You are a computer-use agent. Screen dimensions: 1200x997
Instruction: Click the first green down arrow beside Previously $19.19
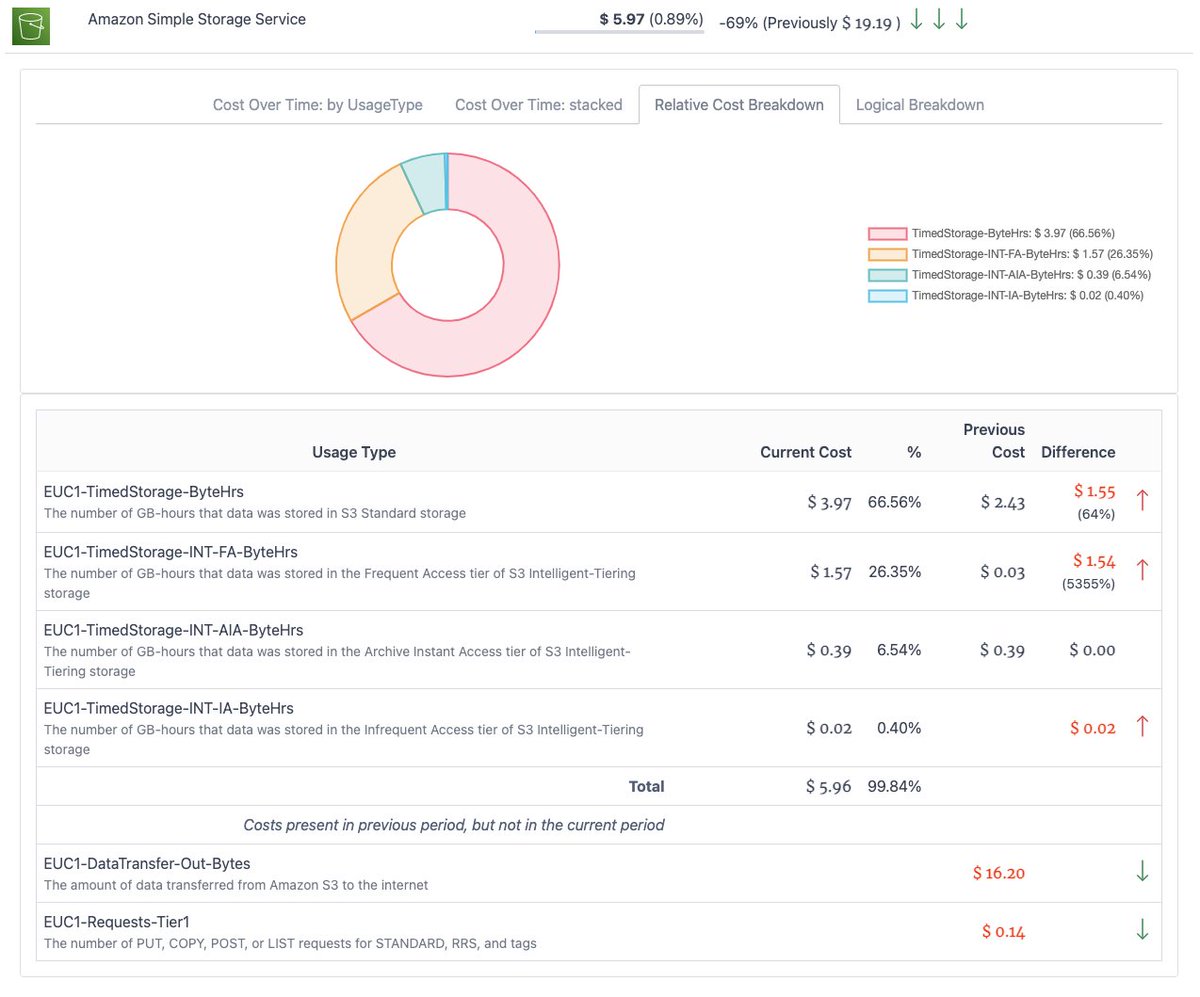tap(915, 20)
